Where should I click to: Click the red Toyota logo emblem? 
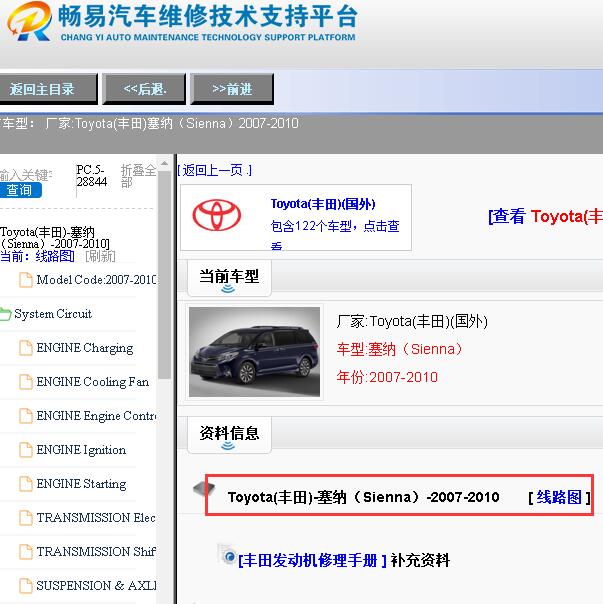217,215
